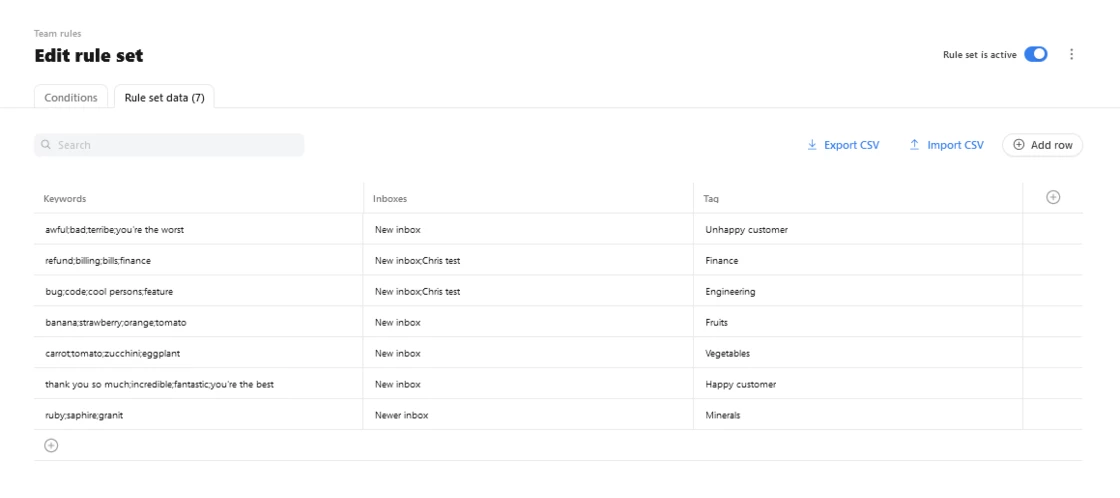1120x498 pixels.
Task: Select the Rule set data (7) tab
Action: pyautogui.click(x=164, y=98)
